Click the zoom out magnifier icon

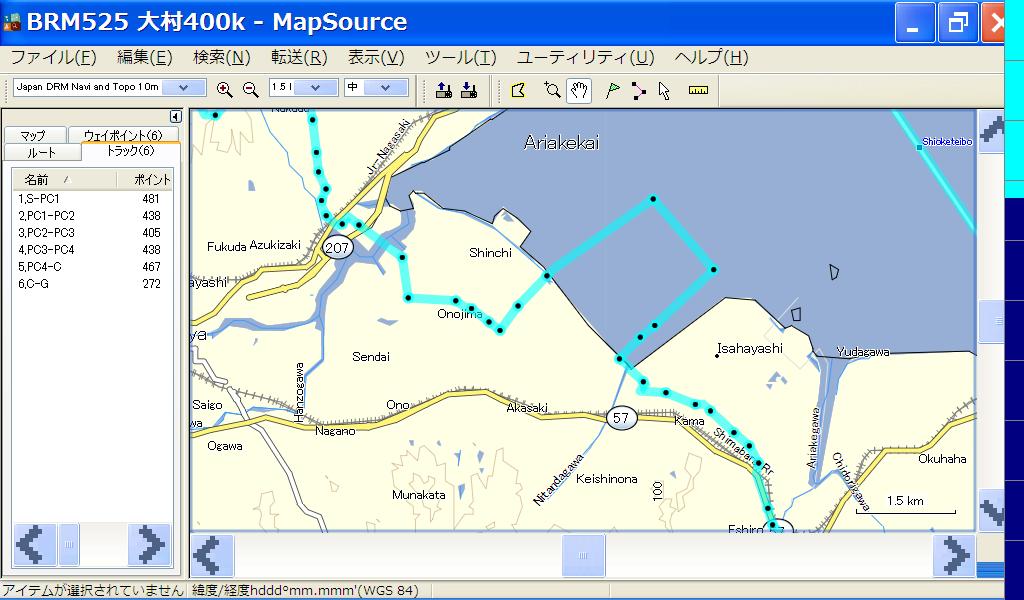250,90
